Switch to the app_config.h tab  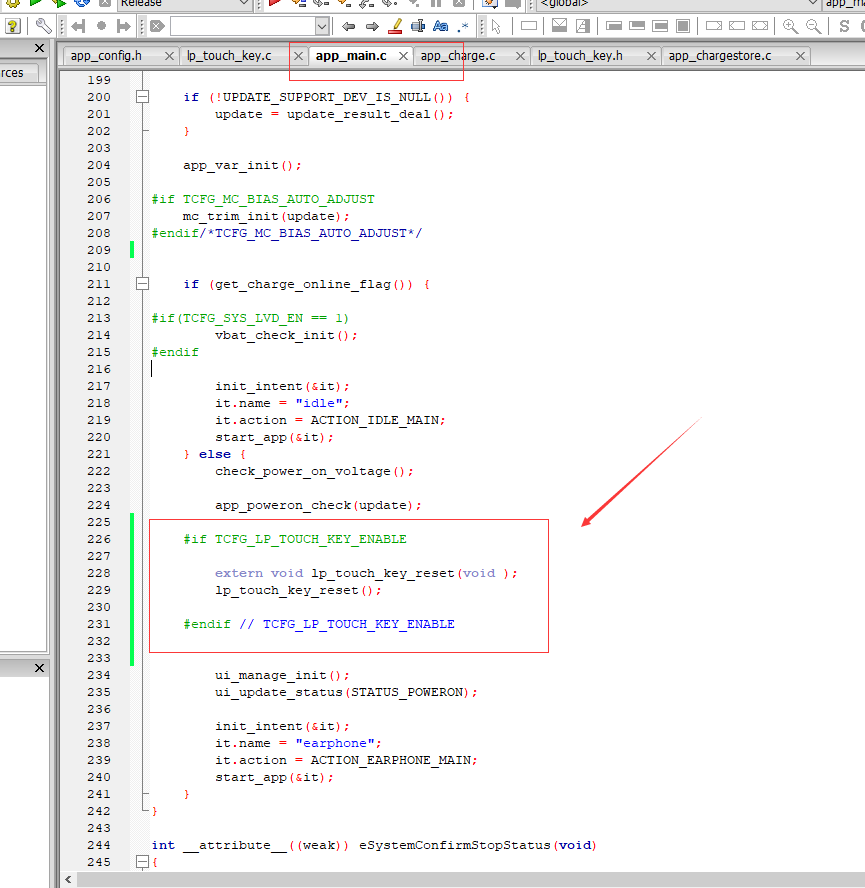[x=106, y=56]
